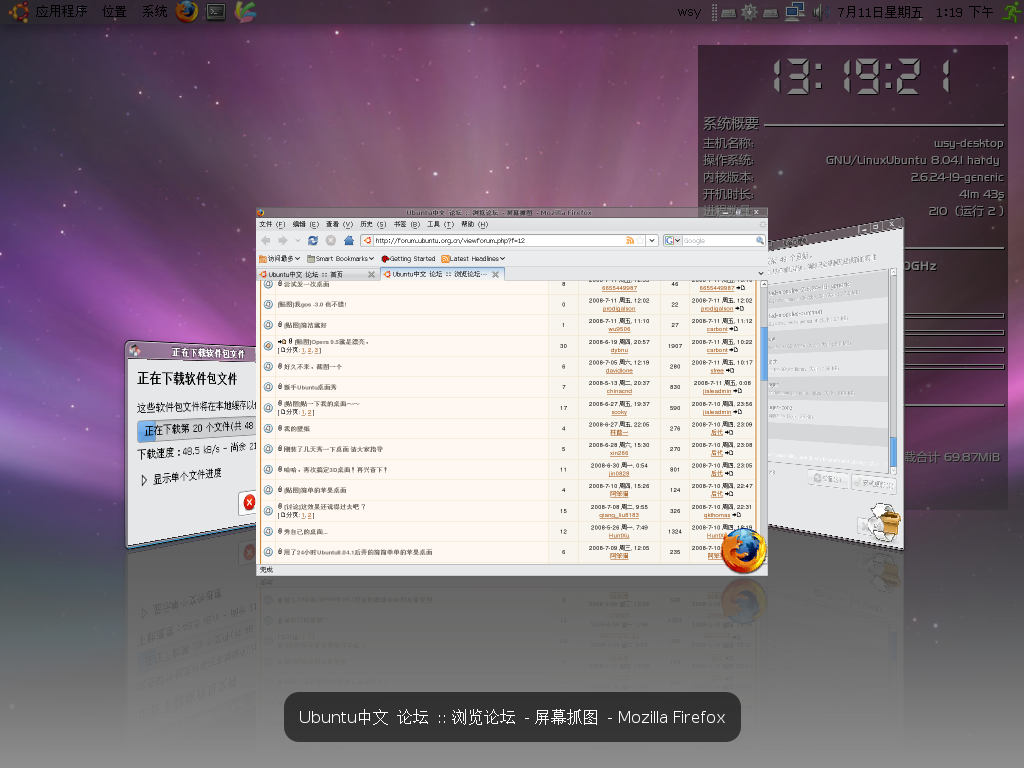Viewport: 1024px width, 768px height.
Task: Open the 帮助 (H) menu in Firefox
Action: 475,224
